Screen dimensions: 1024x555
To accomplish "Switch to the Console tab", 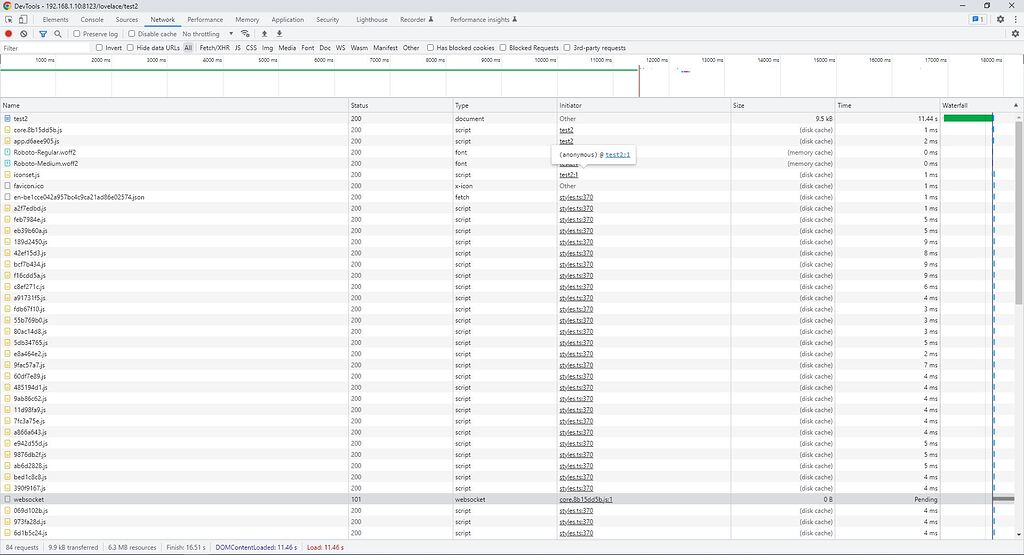I will 92,19.
